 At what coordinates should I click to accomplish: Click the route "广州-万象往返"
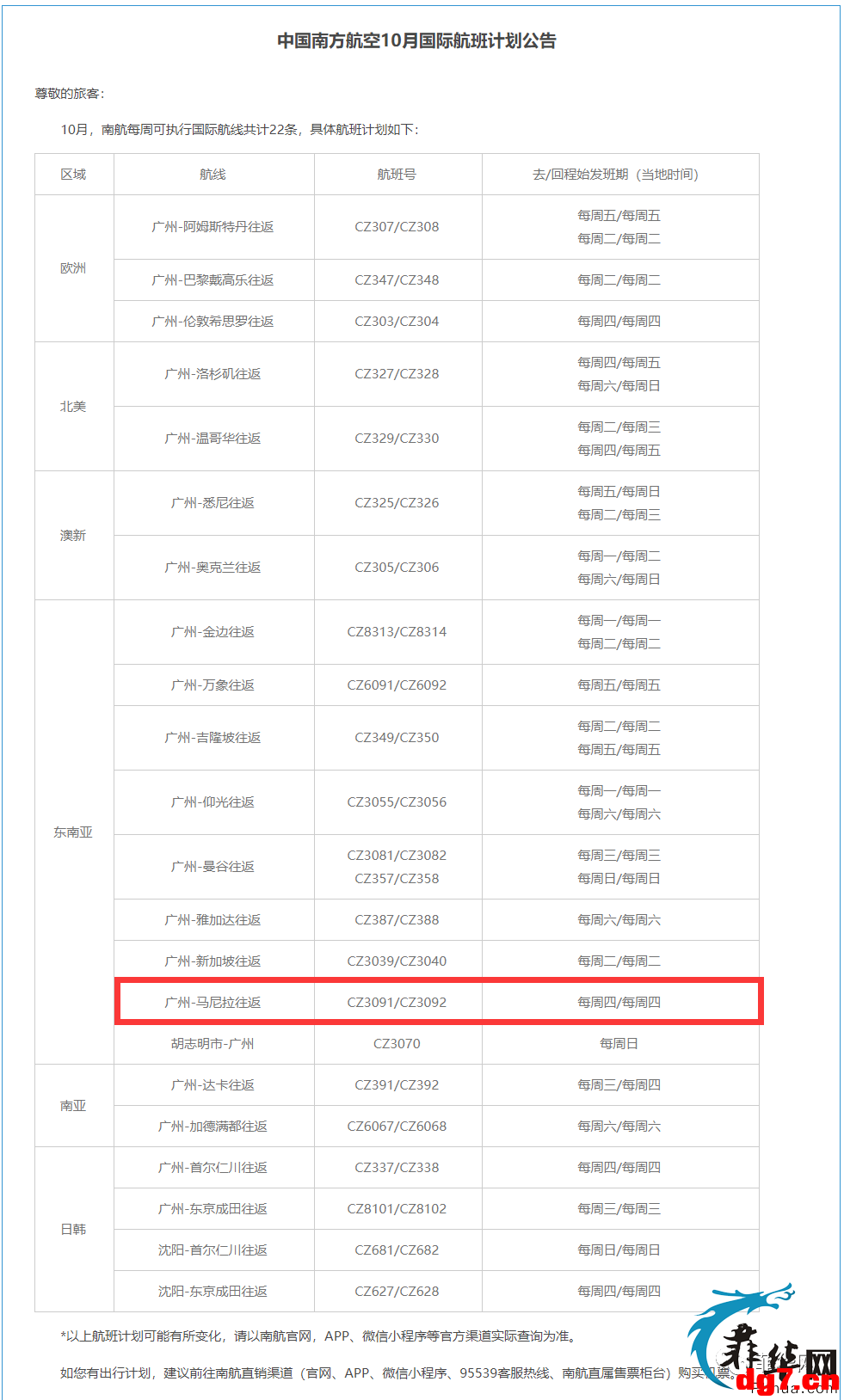(213, 685)
